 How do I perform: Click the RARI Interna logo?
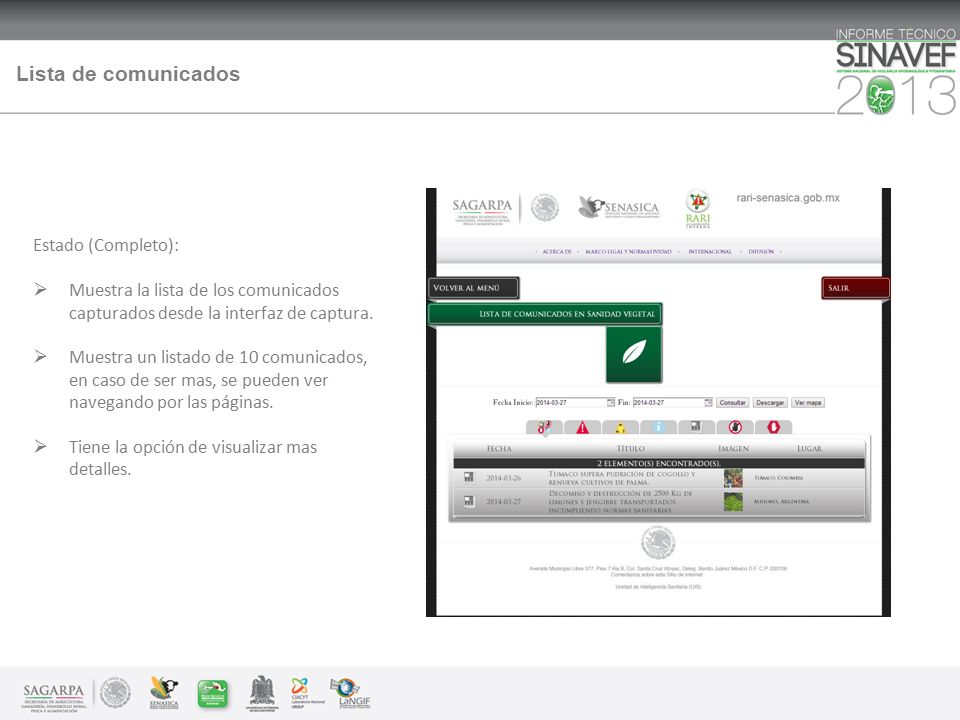tap(697, 209)
